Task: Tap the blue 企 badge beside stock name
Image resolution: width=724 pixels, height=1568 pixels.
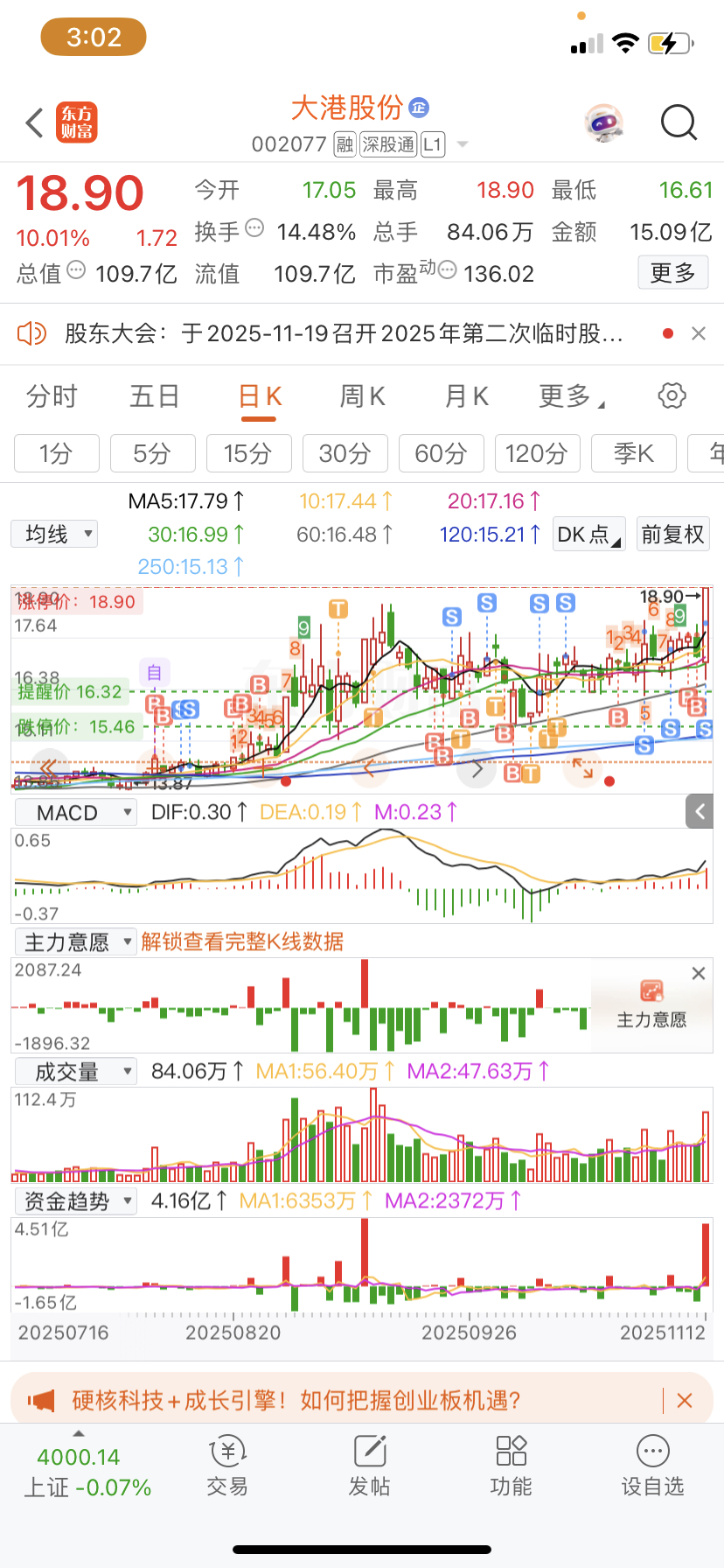Action: tap(419, 108)
